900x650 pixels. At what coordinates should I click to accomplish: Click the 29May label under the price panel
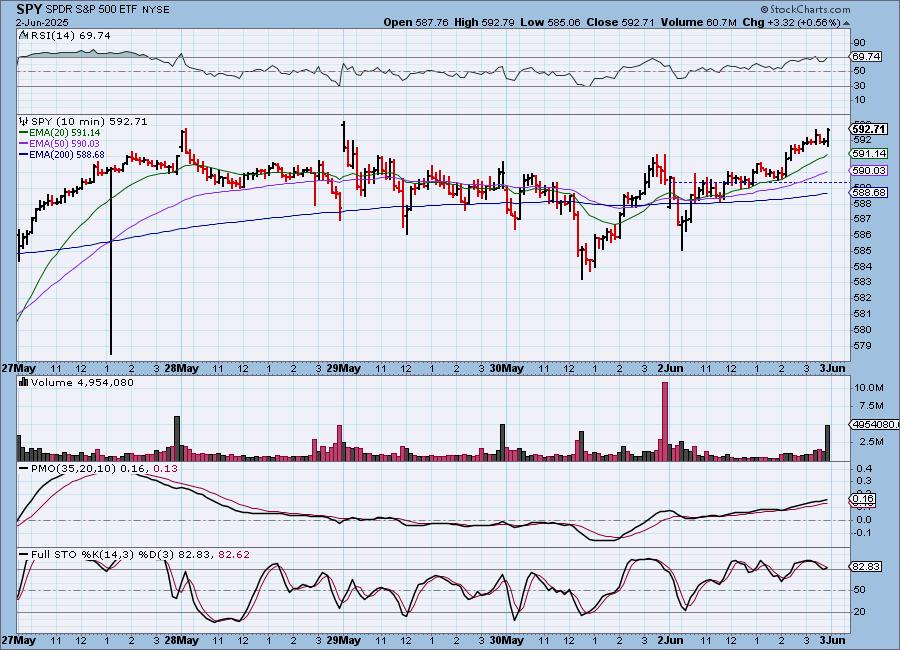343,368
